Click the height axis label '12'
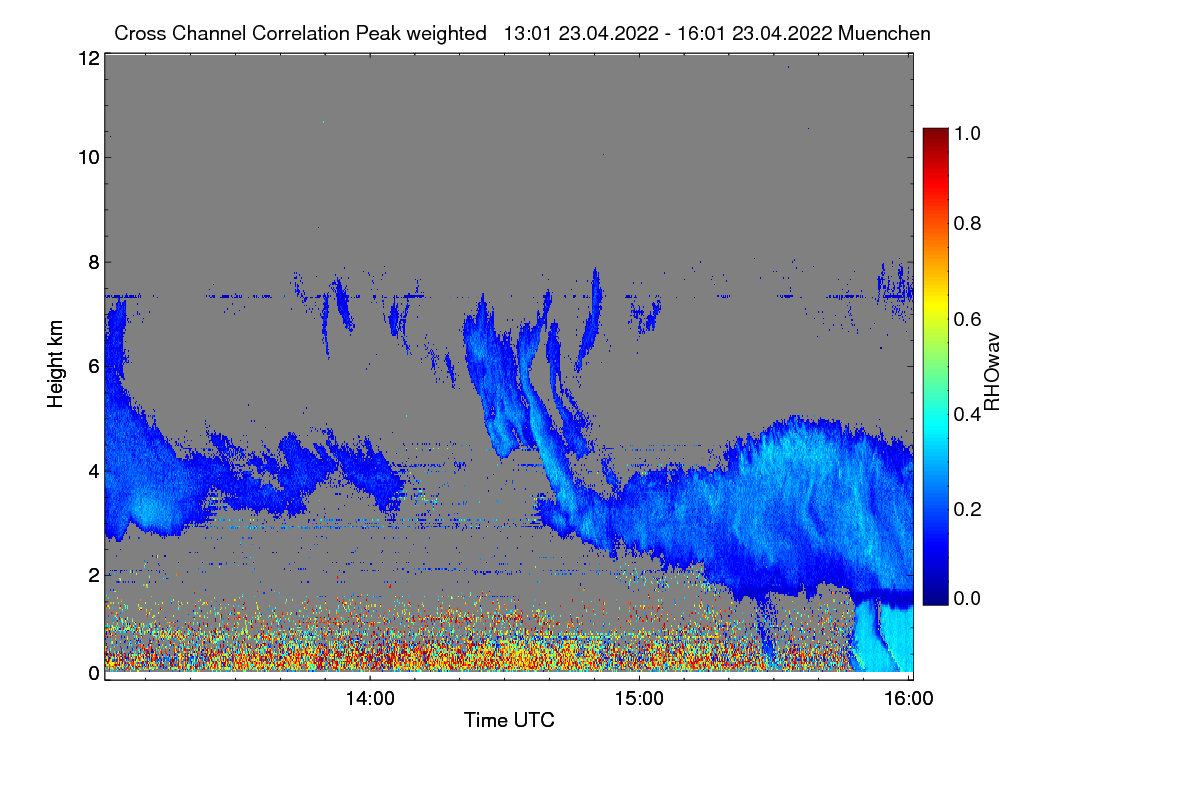The image size is (1200, 800). tap(88, 58)
